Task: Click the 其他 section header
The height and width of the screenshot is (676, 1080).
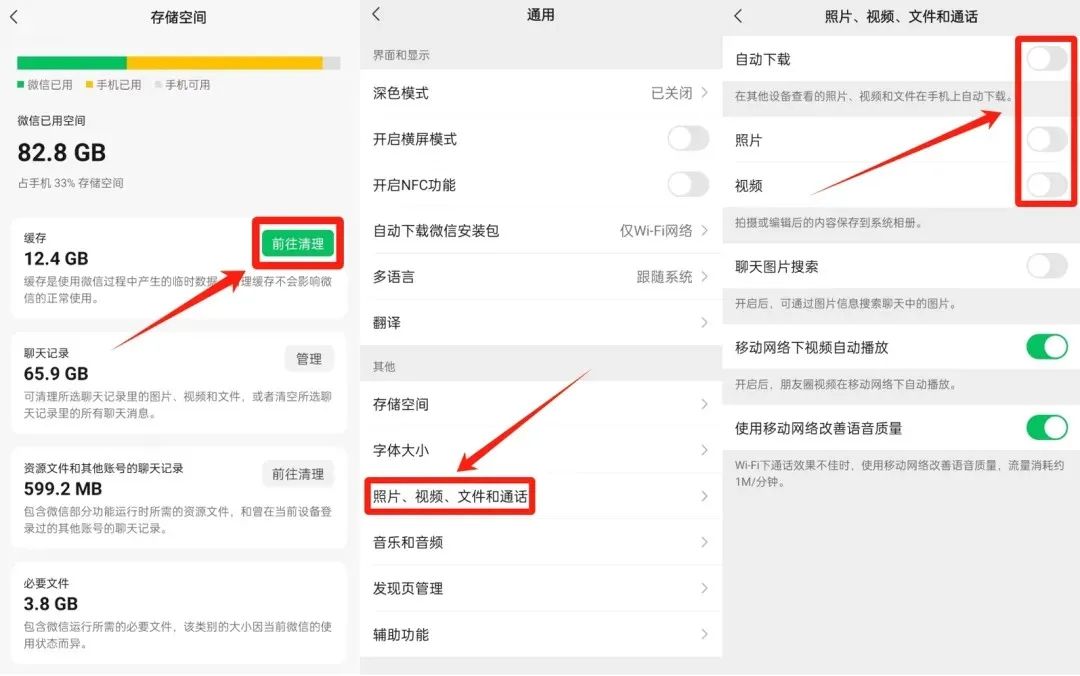Action: (384, 367)
